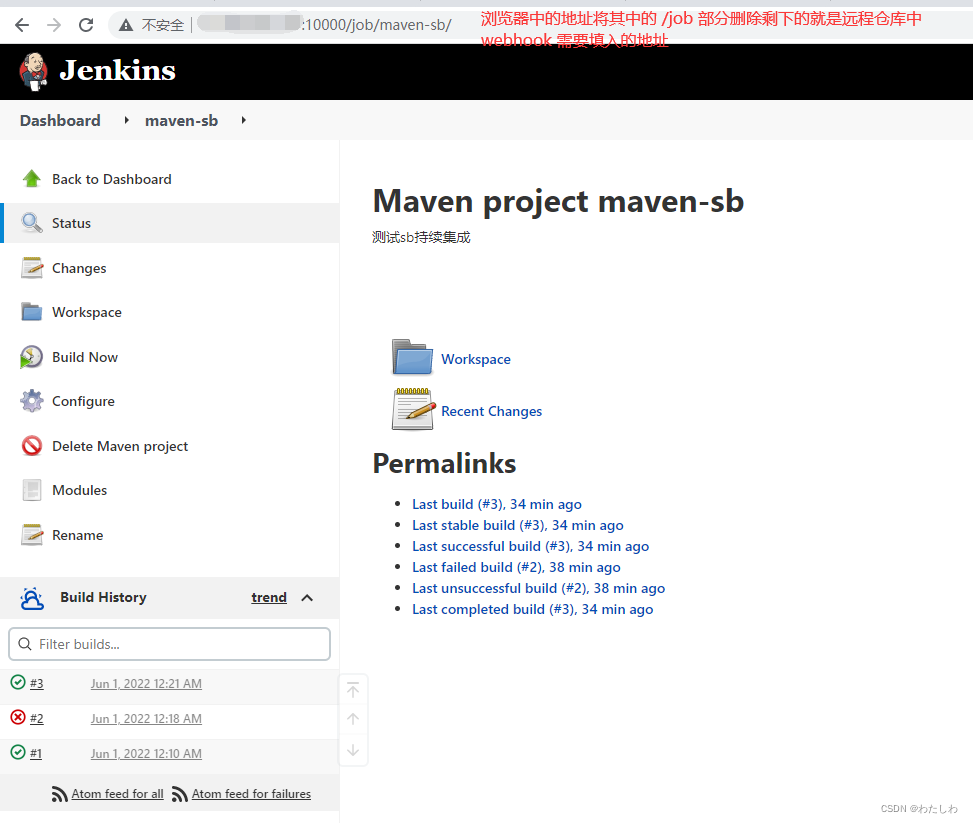Trigger Build Now
The height and width of the screenshot is (823, 973).
[85, 358]
